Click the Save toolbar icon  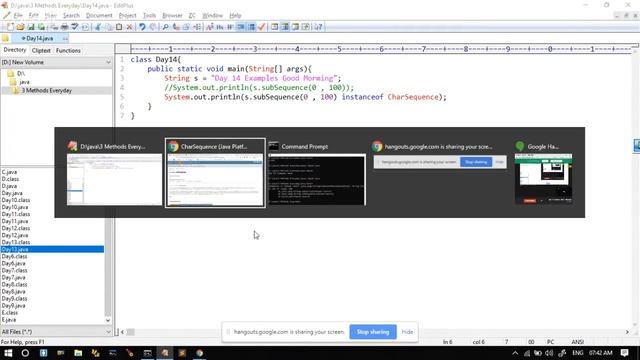[31, 27]
